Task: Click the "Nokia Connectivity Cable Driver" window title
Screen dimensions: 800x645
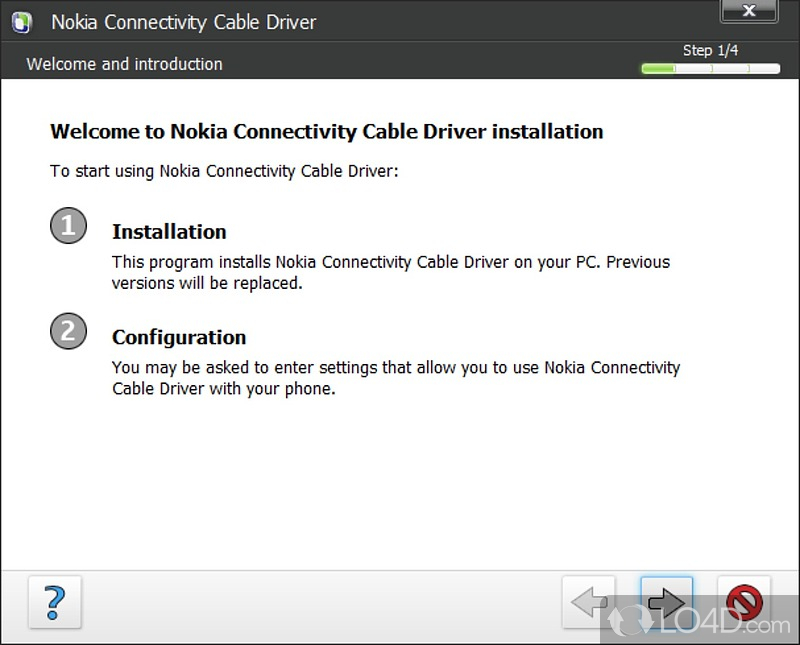Action: [x=184, y=22]
